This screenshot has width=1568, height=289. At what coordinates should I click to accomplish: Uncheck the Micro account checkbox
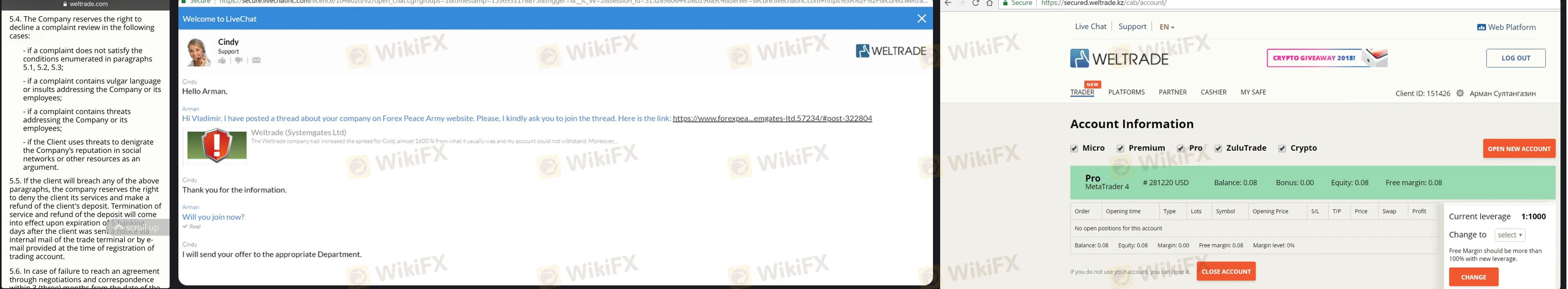click(1074, 149)
